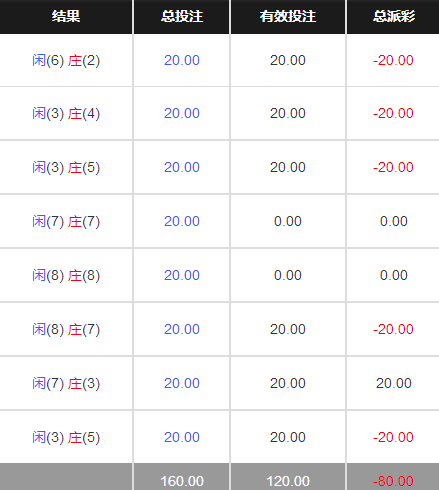Click the 总投注 column header
The width and height of the screenshot is (439, 490).
click(182, 16)
